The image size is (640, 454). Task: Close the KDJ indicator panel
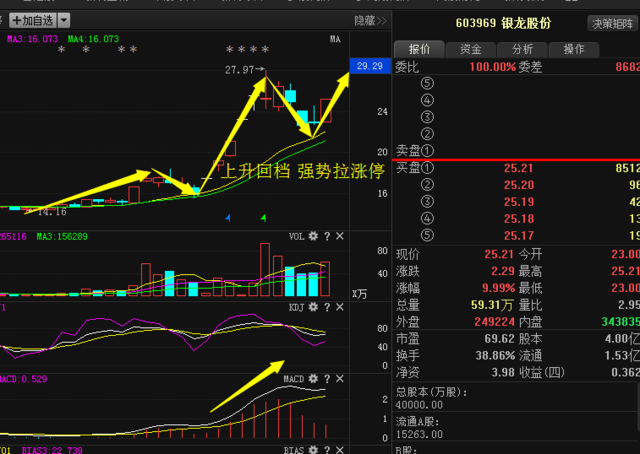click(340, 307)
